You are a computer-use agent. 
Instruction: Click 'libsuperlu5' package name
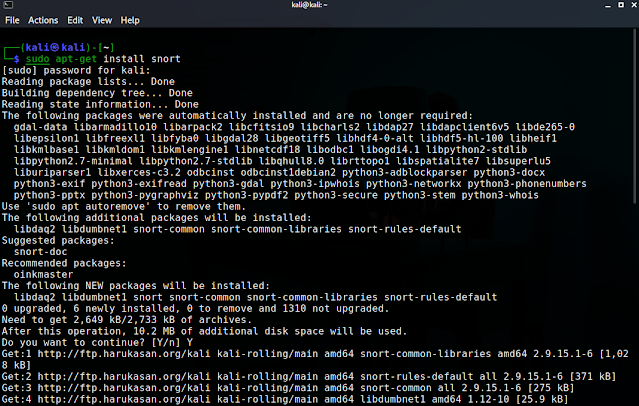point(518,161)
